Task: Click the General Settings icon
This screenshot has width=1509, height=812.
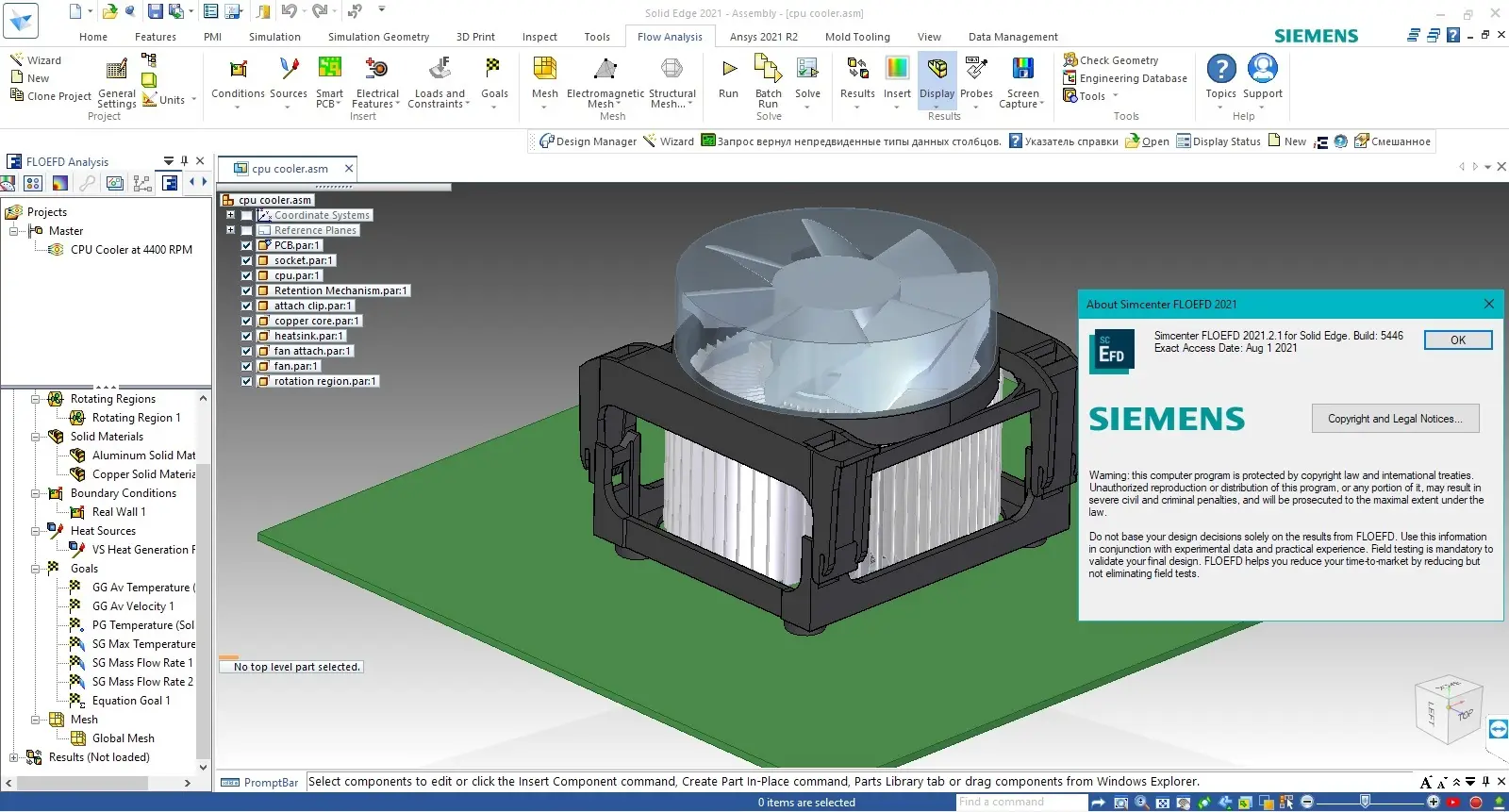Action: pyautogui.click(x=116, y=69)
